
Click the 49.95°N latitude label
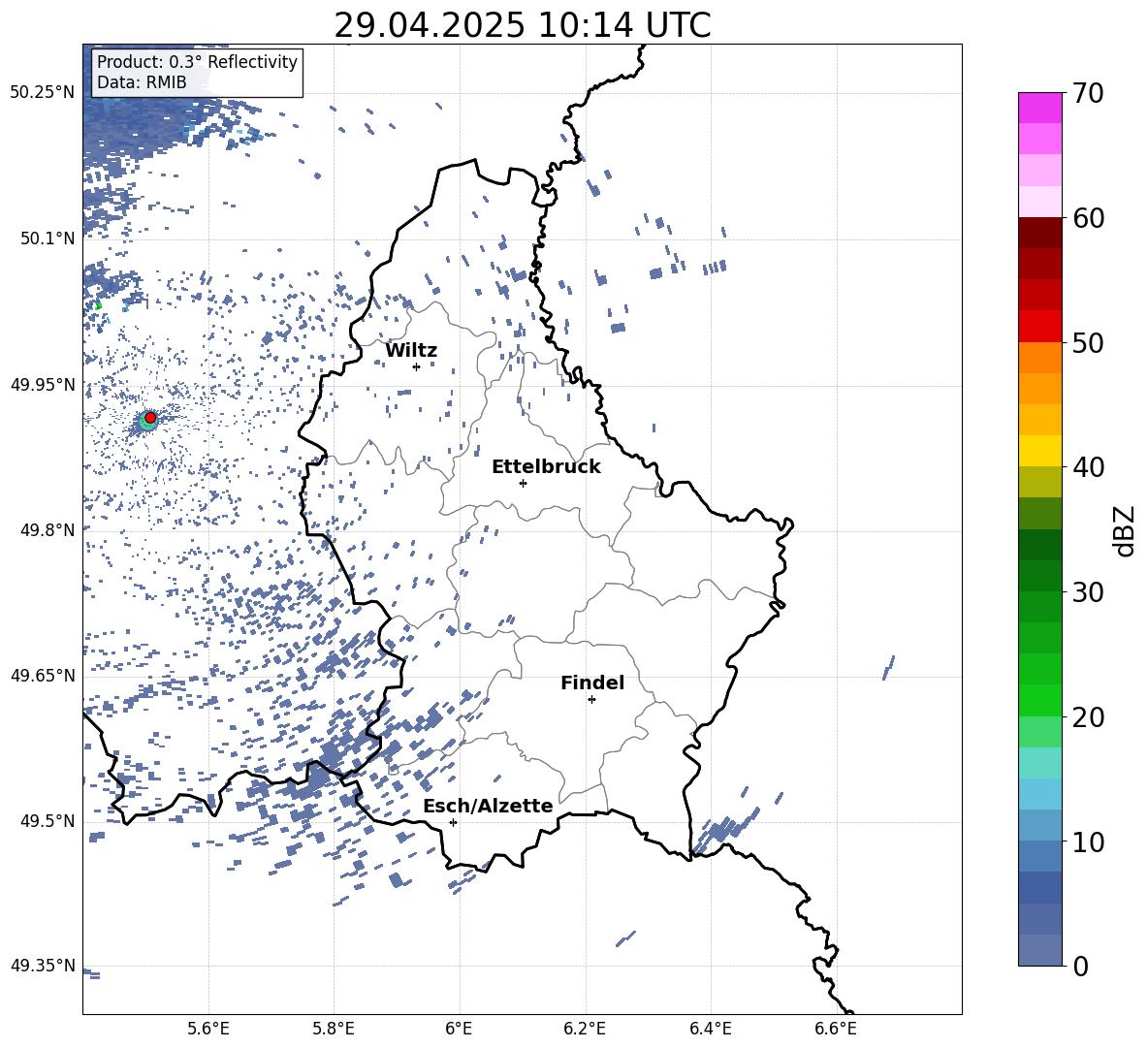coord(43,384)
